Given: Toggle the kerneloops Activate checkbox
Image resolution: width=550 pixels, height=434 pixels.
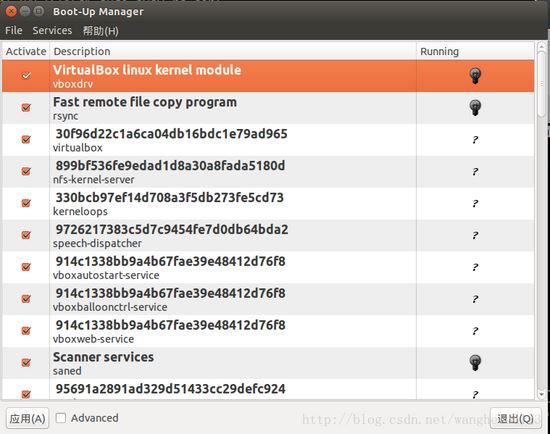Looking at the screenshot, I should tap(26, 203).
